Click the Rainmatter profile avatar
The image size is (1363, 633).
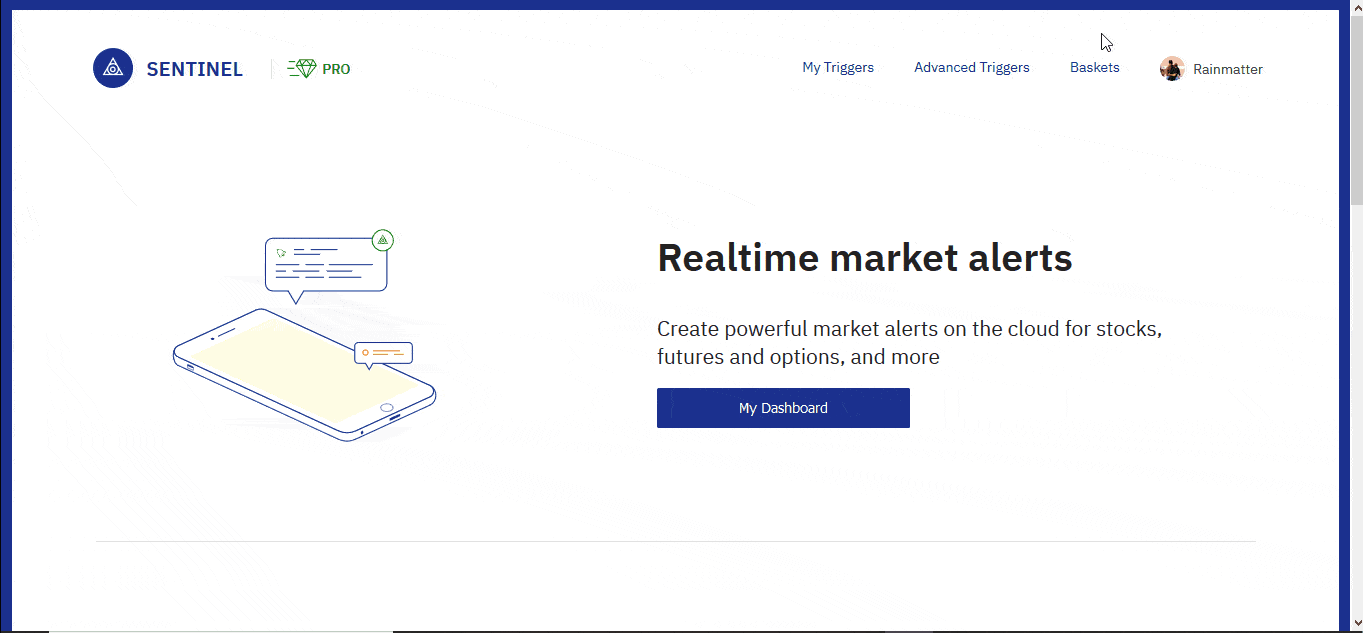pos(1172,69)
